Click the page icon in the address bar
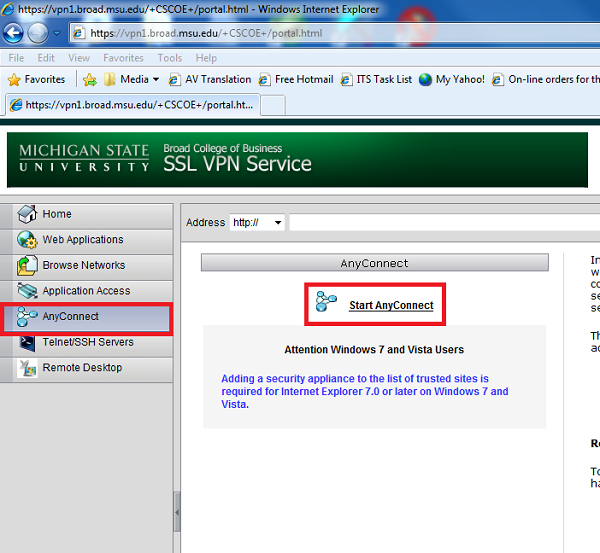This screenshot has width=600, height=553. point(78,33)
